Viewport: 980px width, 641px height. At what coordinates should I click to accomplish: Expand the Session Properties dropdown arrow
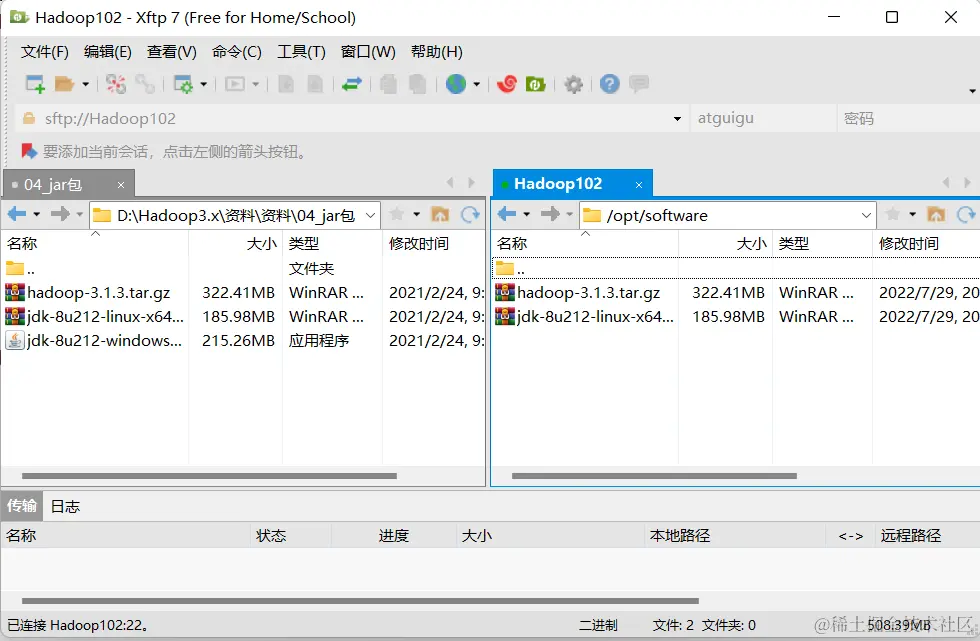tap(203, 84)
